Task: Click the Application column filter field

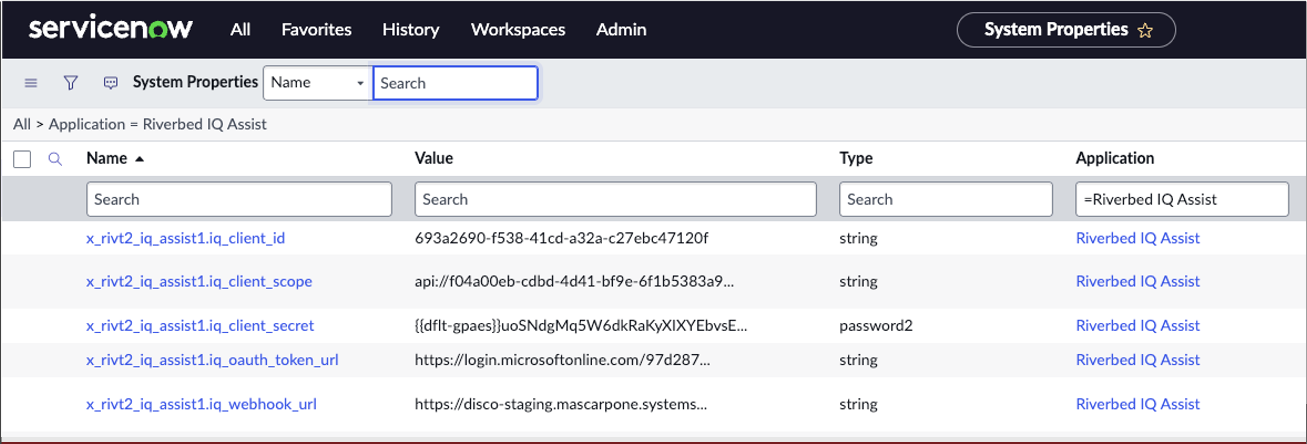Action: pyautogui.click(x=1180, y=199)
